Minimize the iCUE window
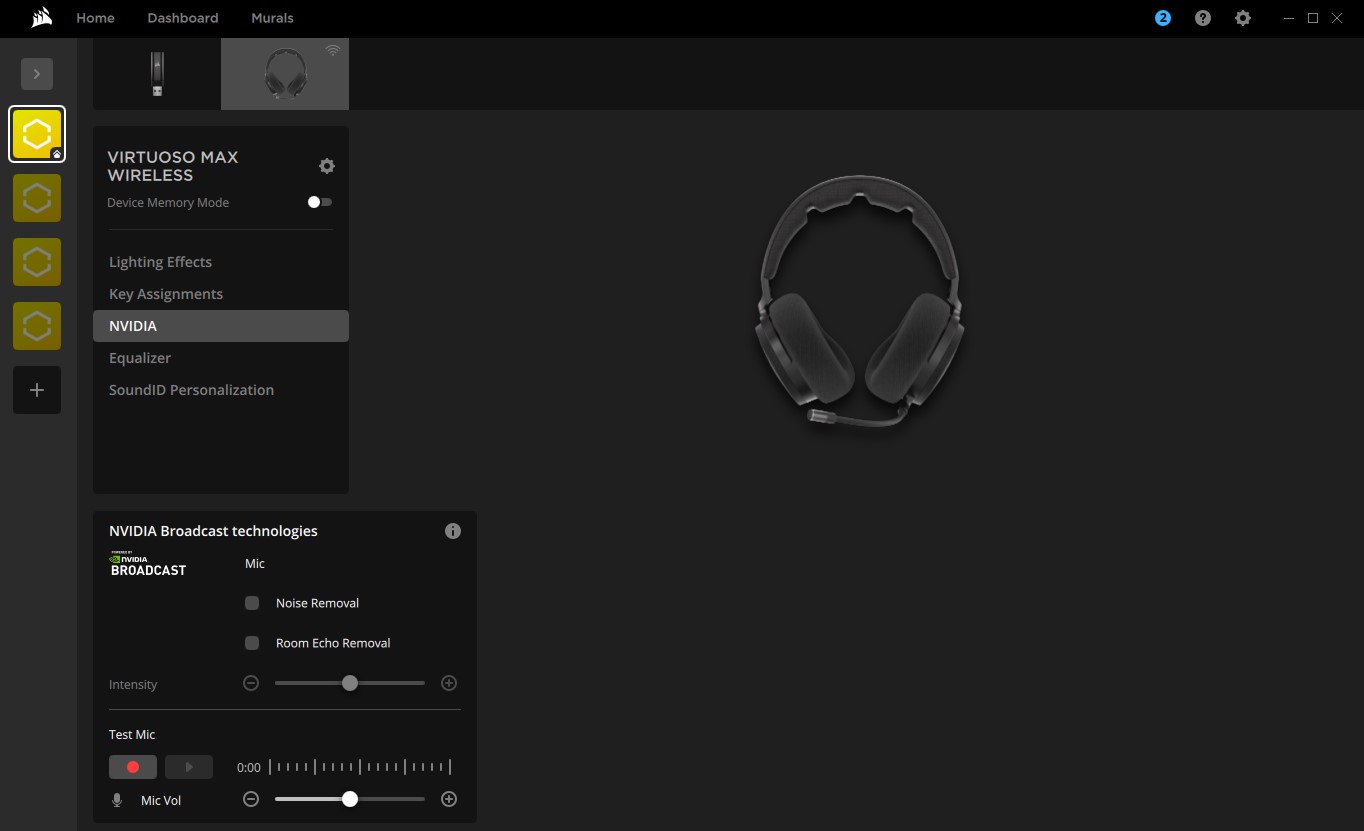 (1289, 18)
